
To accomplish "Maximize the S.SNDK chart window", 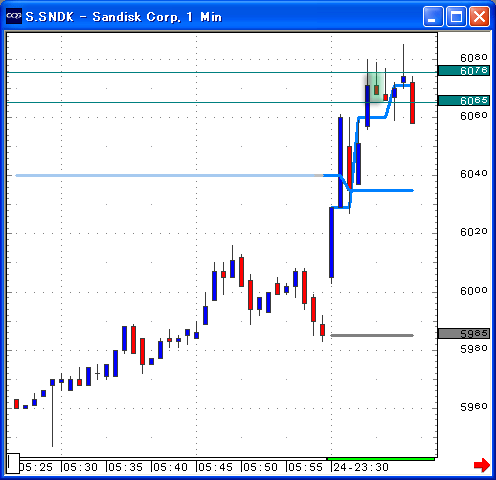I will point(456,16).
